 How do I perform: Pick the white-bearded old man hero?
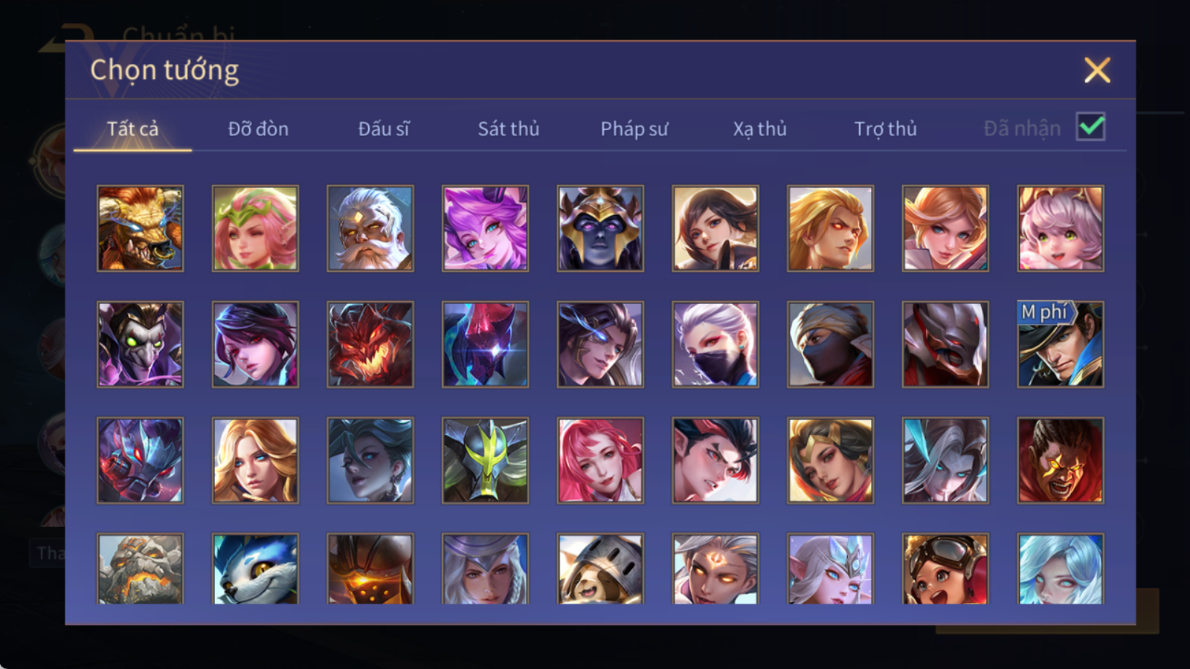tap(370, 228)
